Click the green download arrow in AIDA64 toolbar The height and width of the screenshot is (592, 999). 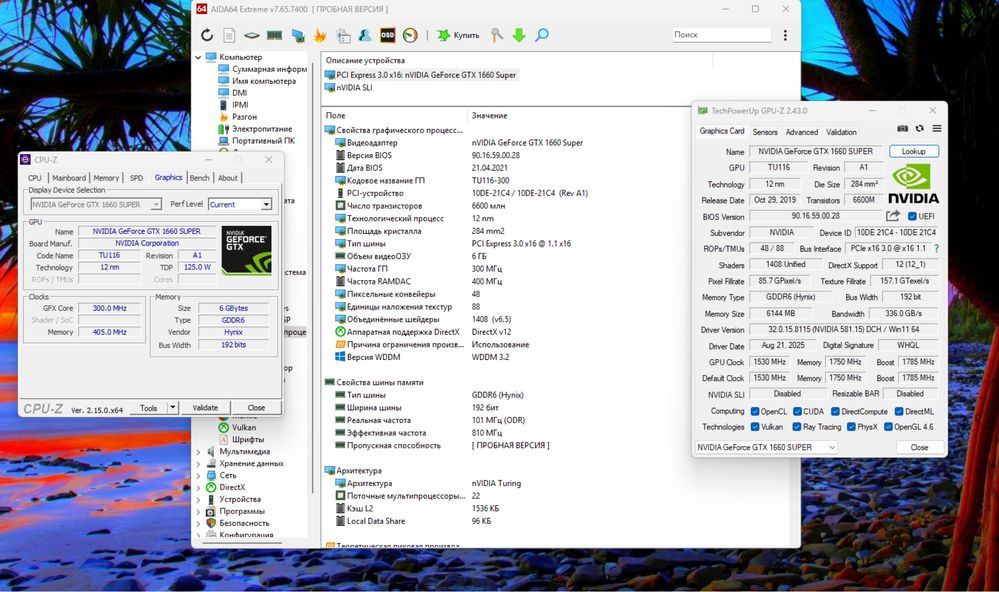click(519, 35)
